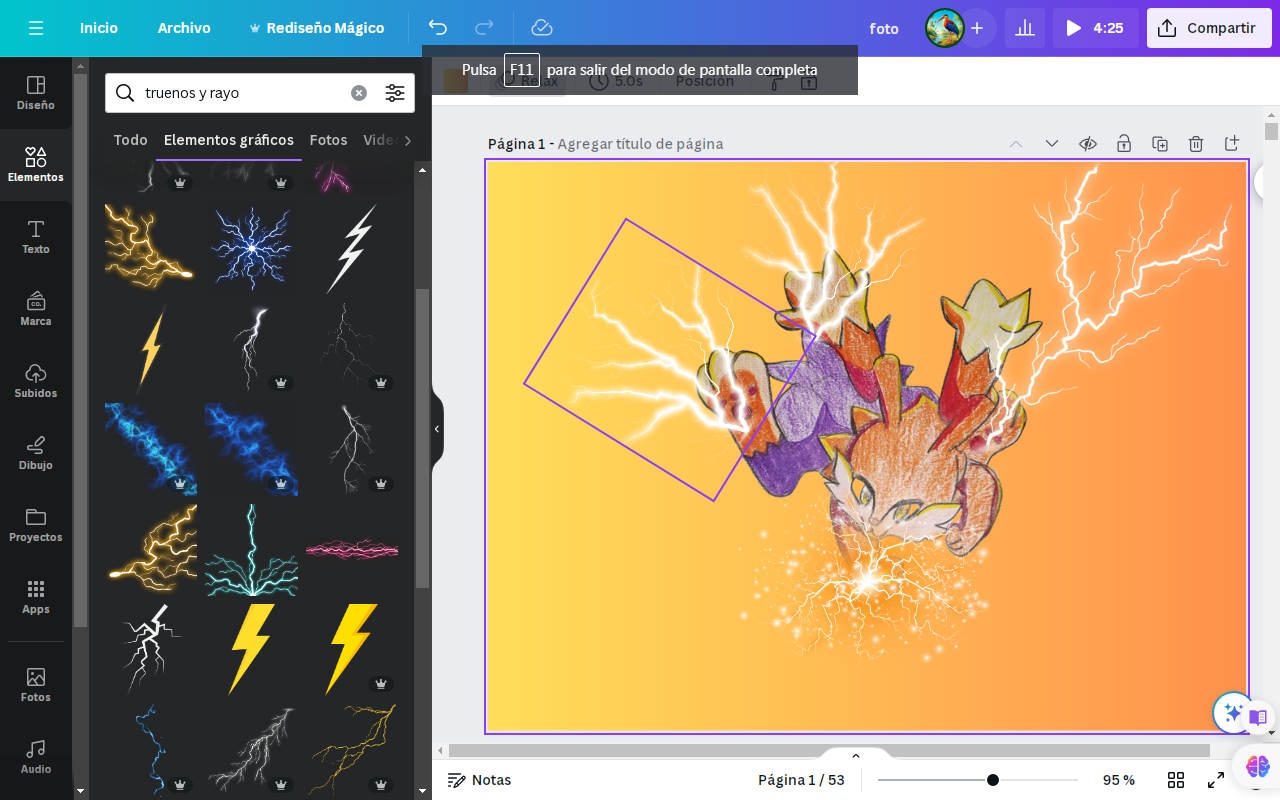The width and height of the screenshot is (1280, 800).
Task: Delete page 1 with trash icon
Action: pos(1196,144)
